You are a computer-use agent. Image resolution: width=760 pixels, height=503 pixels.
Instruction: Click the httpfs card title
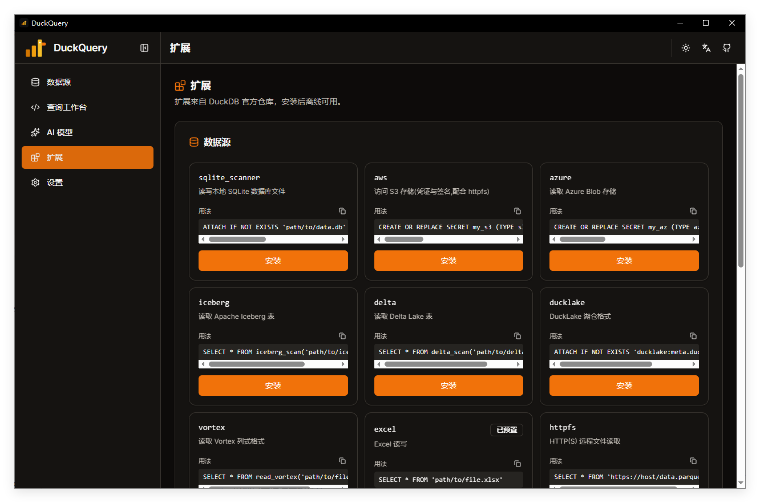(x=562, y=427)
